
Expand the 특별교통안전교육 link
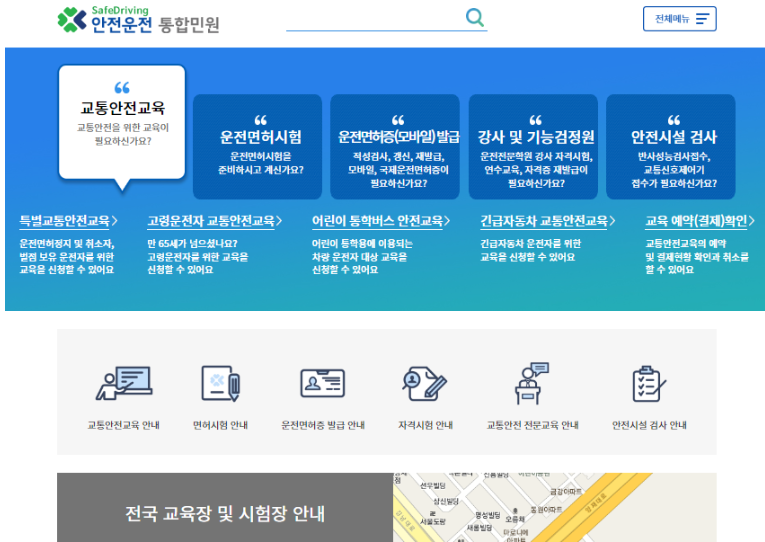[x=68, y=221]
